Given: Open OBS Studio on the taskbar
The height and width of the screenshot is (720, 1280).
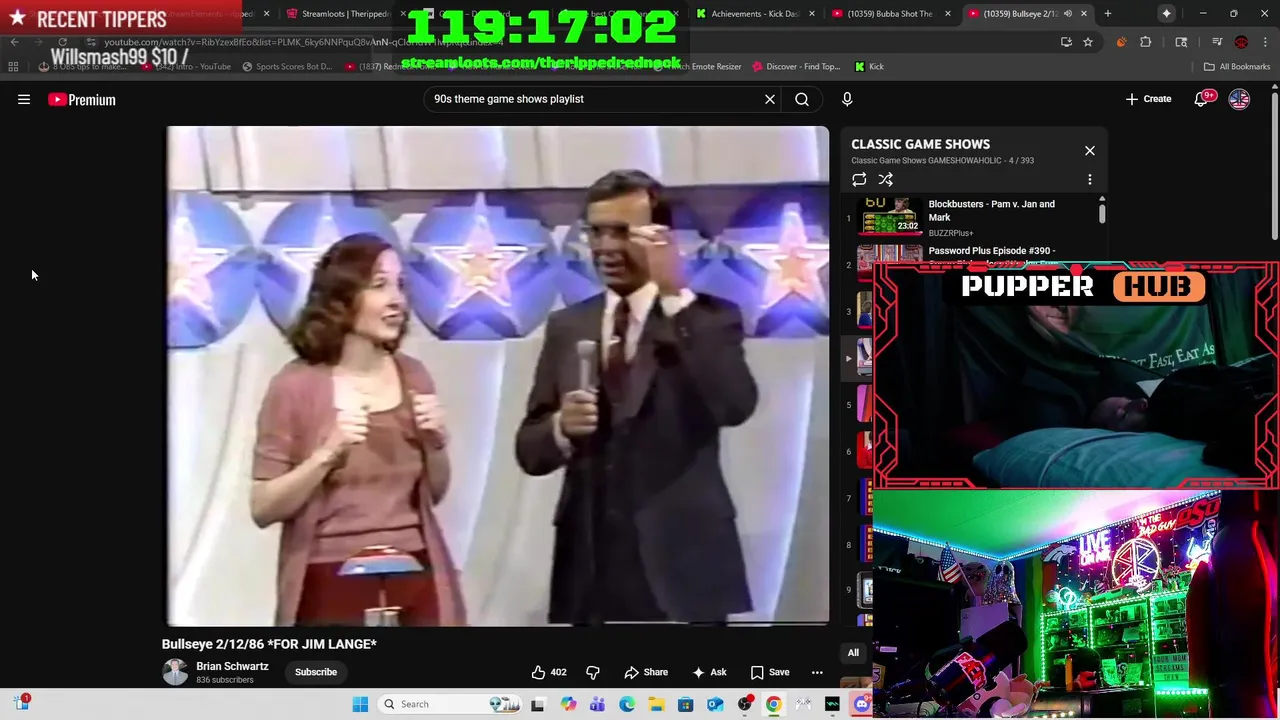Looking at the screenshot, I should [745, 704].
